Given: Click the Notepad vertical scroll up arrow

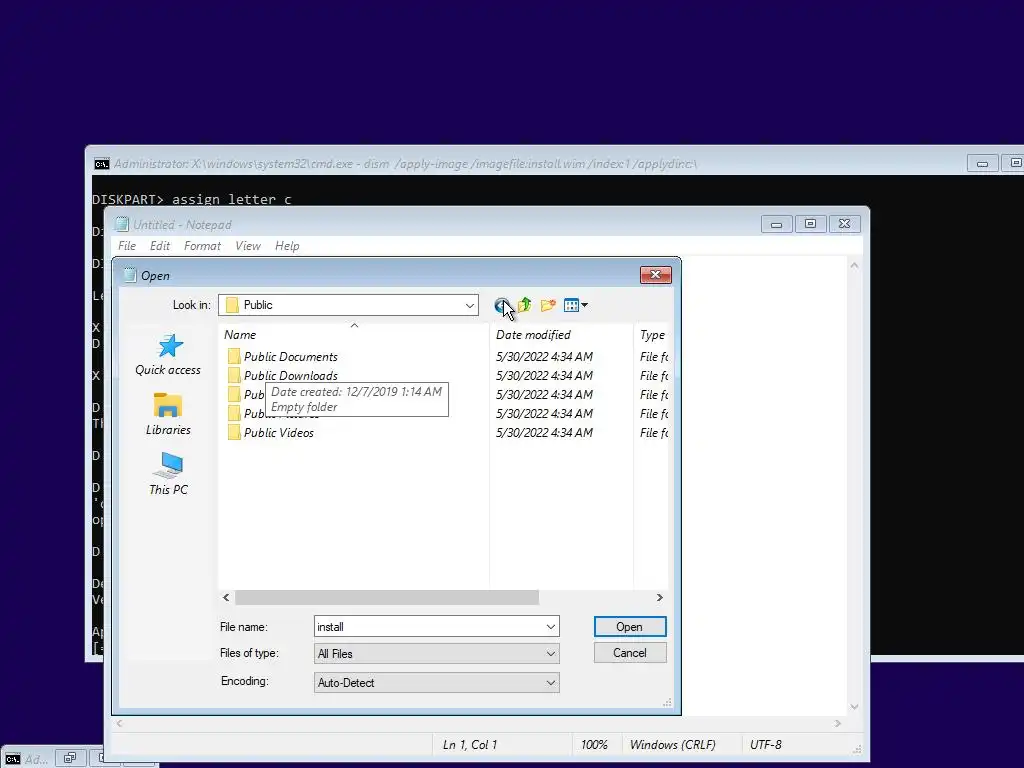Looking at the screenshot, I should 854,265.
